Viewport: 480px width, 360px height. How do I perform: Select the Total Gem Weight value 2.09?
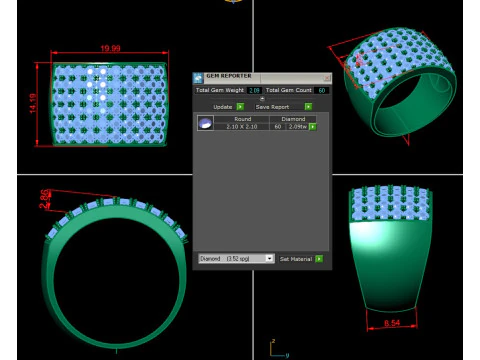click(x=254, y=90)
